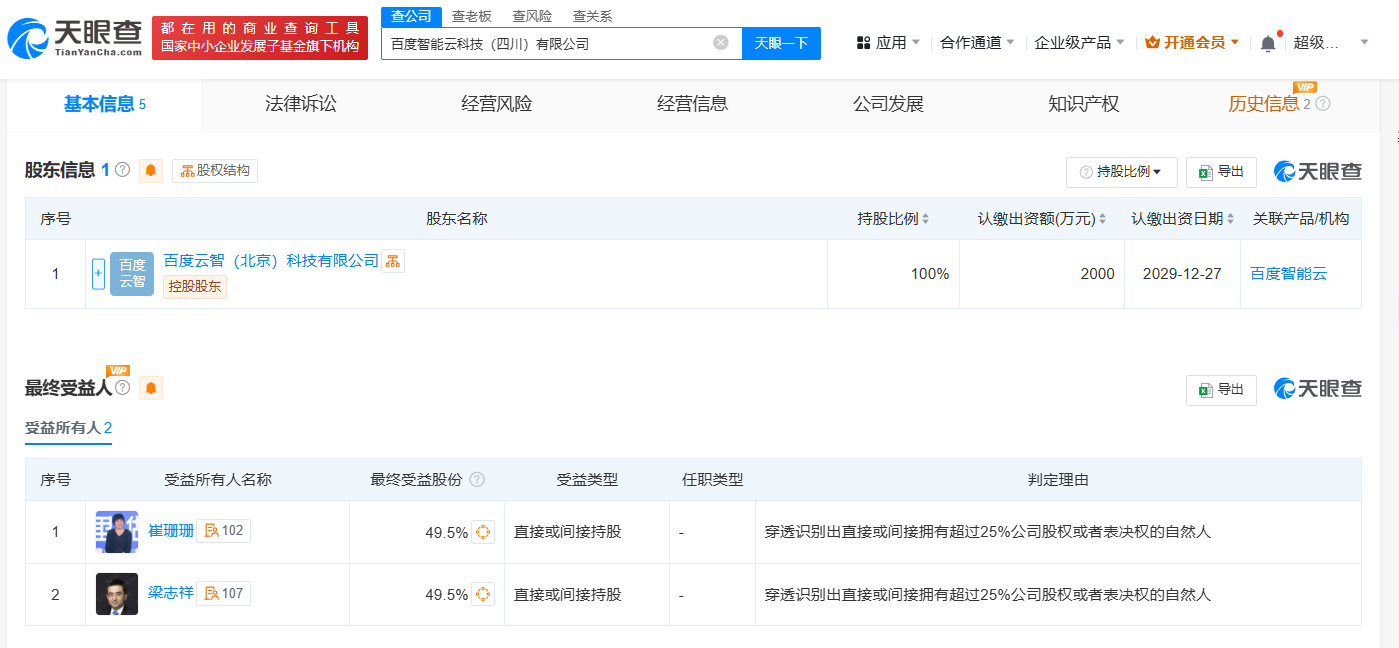Clear the search box text
The height and width of the screenshot is (648, 1399).
point(720,43)
